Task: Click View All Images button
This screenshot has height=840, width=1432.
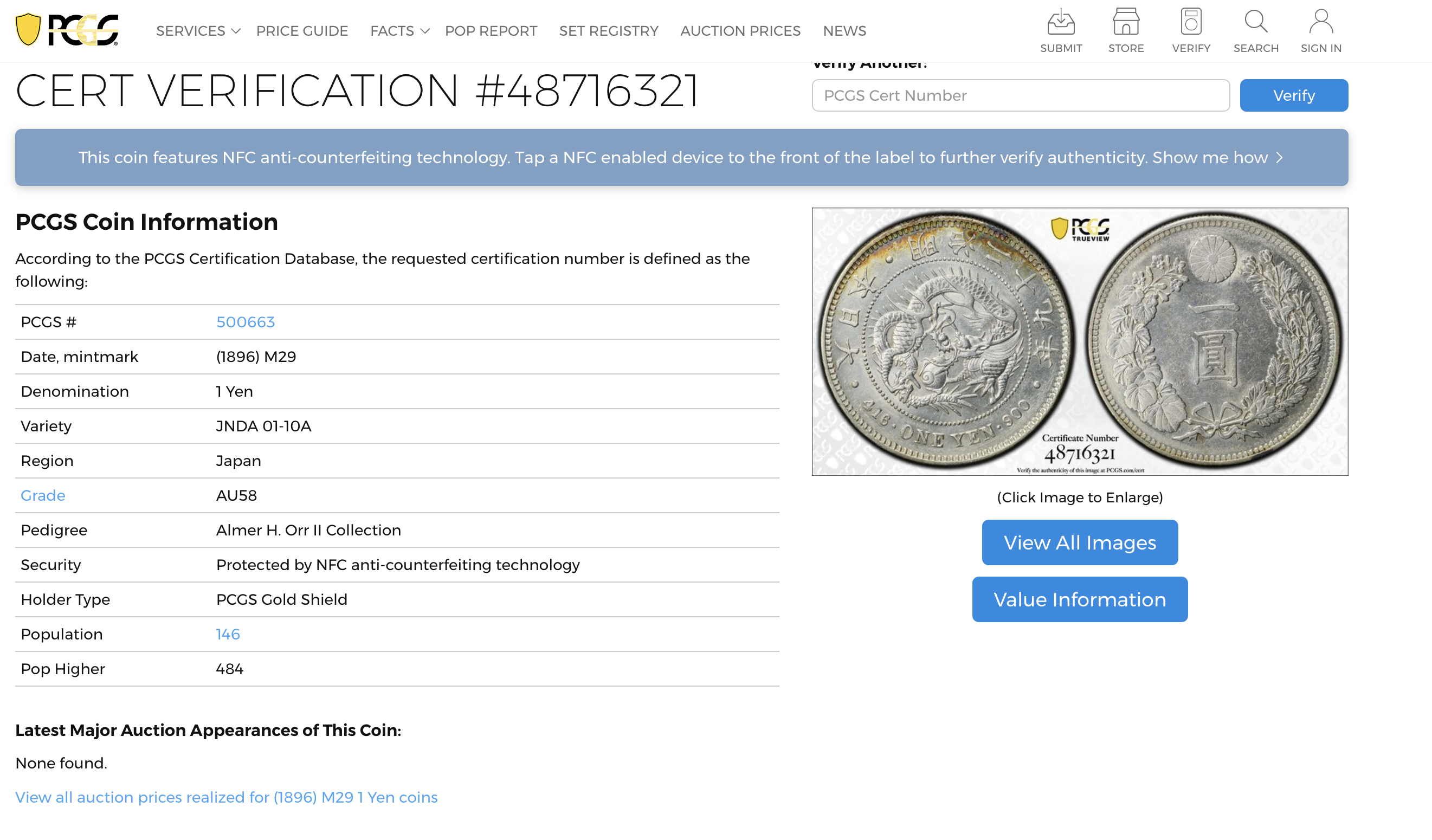Action: coord(1080,543)
